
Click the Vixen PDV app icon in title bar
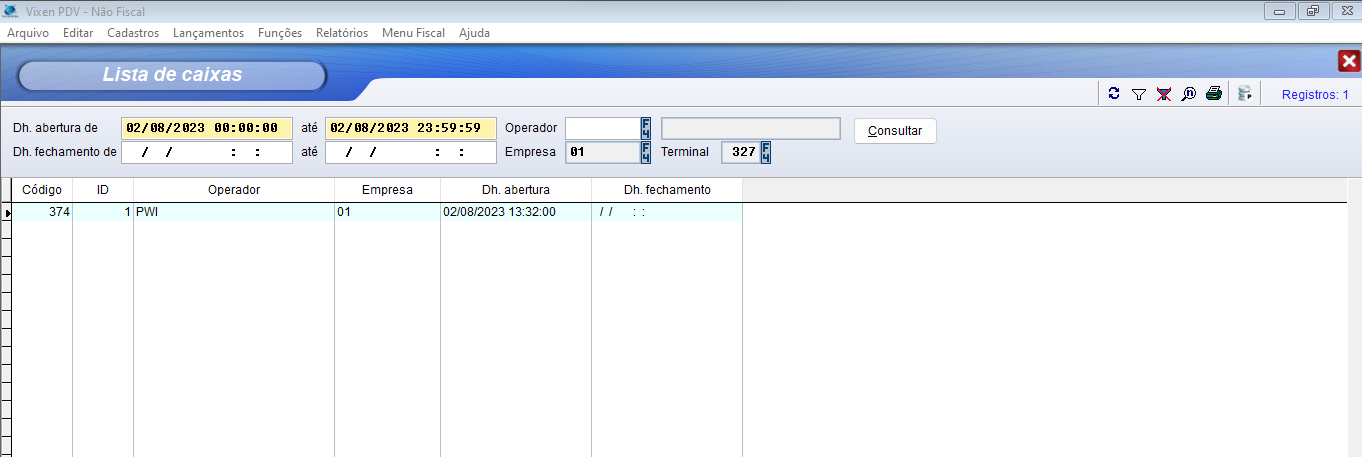[11, 11]
